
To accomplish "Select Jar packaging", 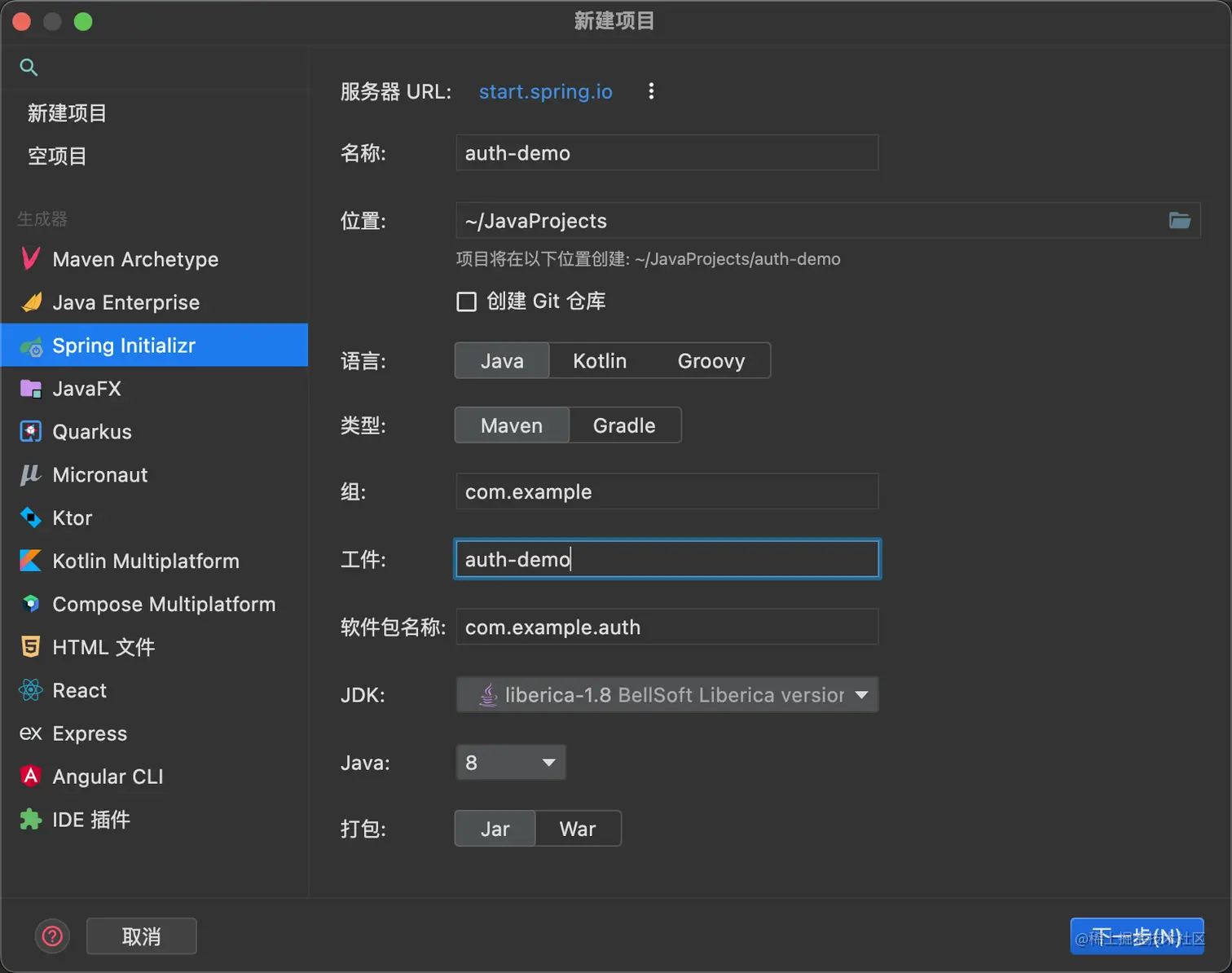I will 495,829.
